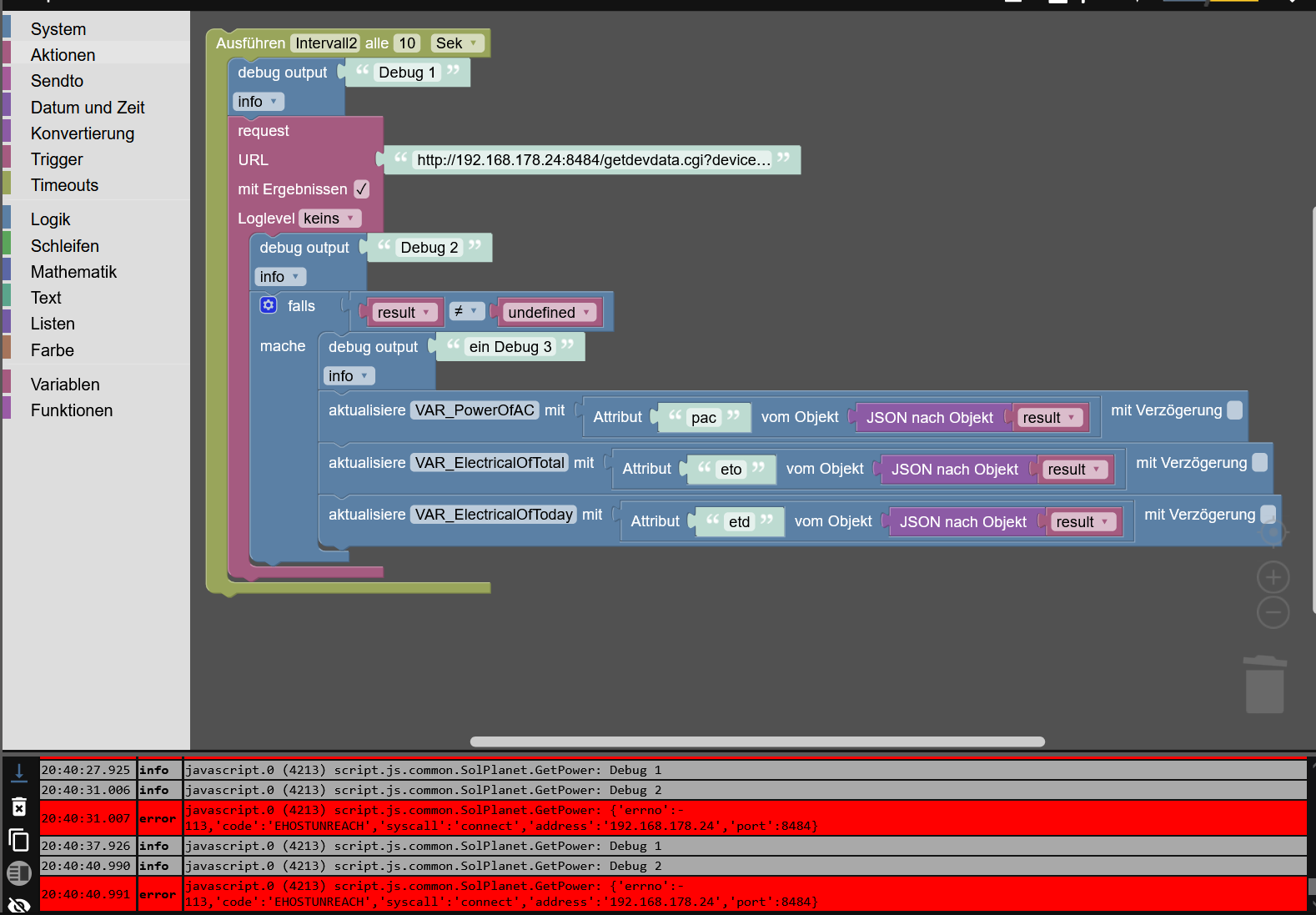Select the VAR_ElectricalOfToday object ID field

pyautogui.click(x=494, y=515)
